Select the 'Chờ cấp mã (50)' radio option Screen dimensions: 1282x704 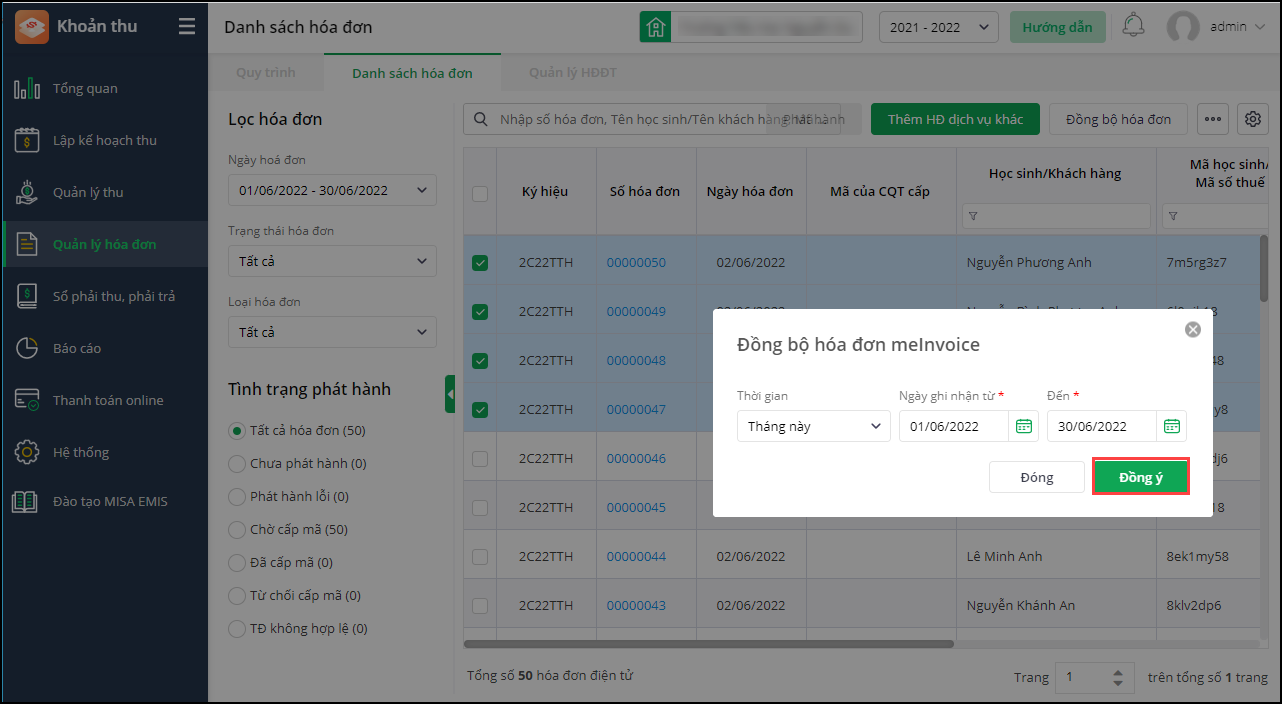pos(237,529)
